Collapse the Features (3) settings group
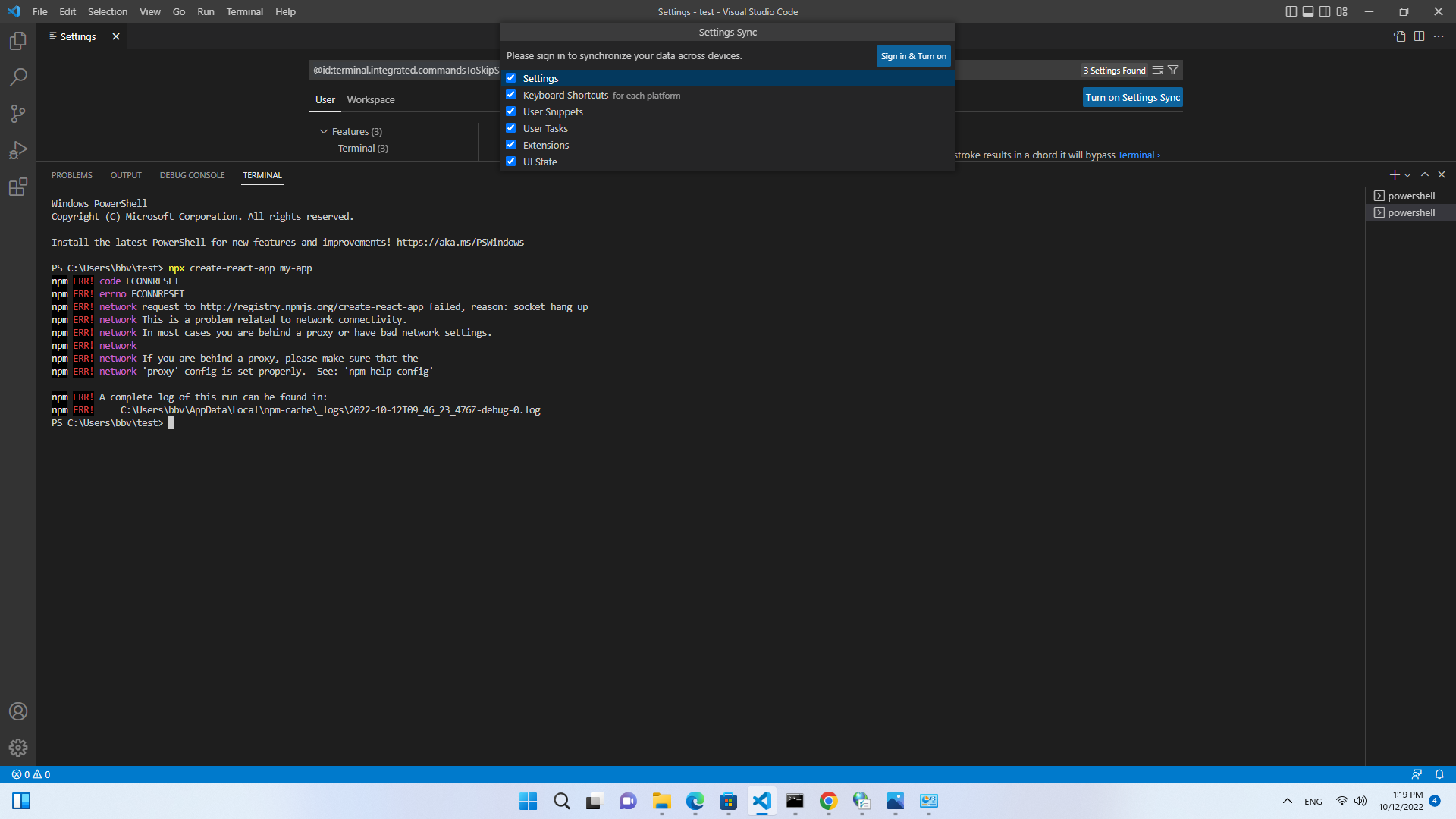Viewport: 1456px width, 819px height. click(324, 131)
